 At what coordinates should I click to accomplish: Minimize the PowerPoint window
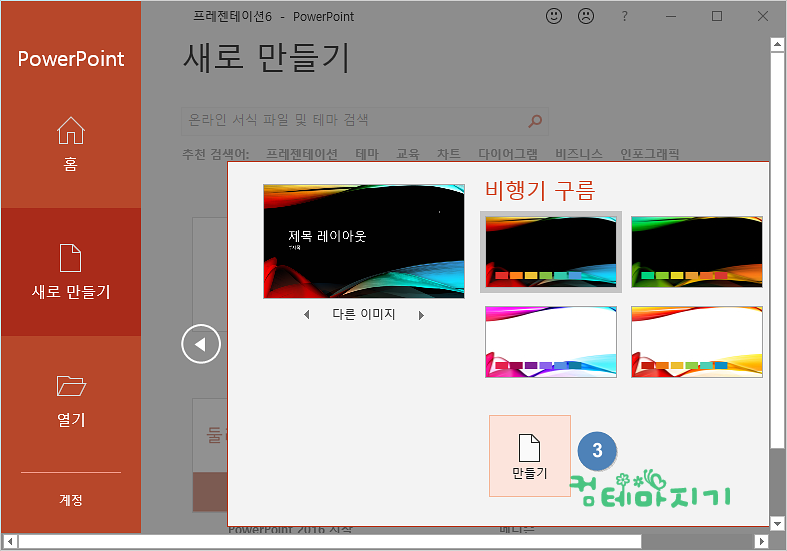pyautogui.click(x=671, y=16)
